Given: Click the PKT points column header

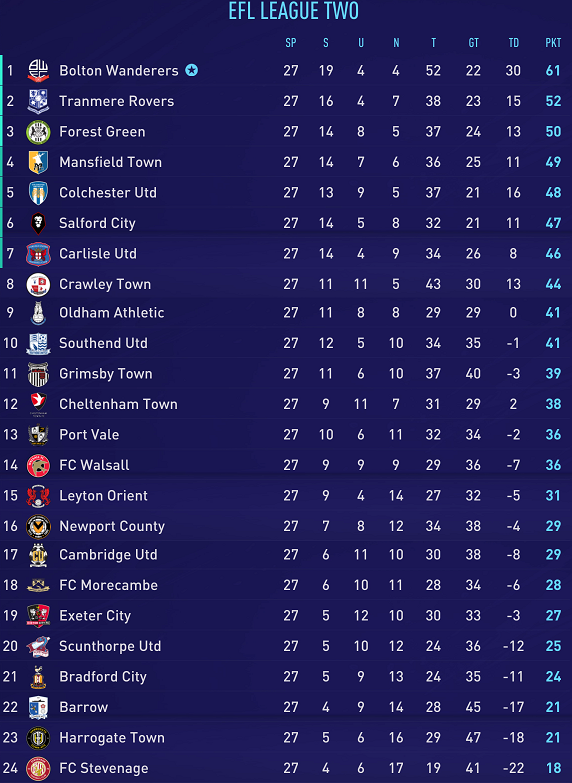Looking at the screenshot, I should [x=553, y=43].
